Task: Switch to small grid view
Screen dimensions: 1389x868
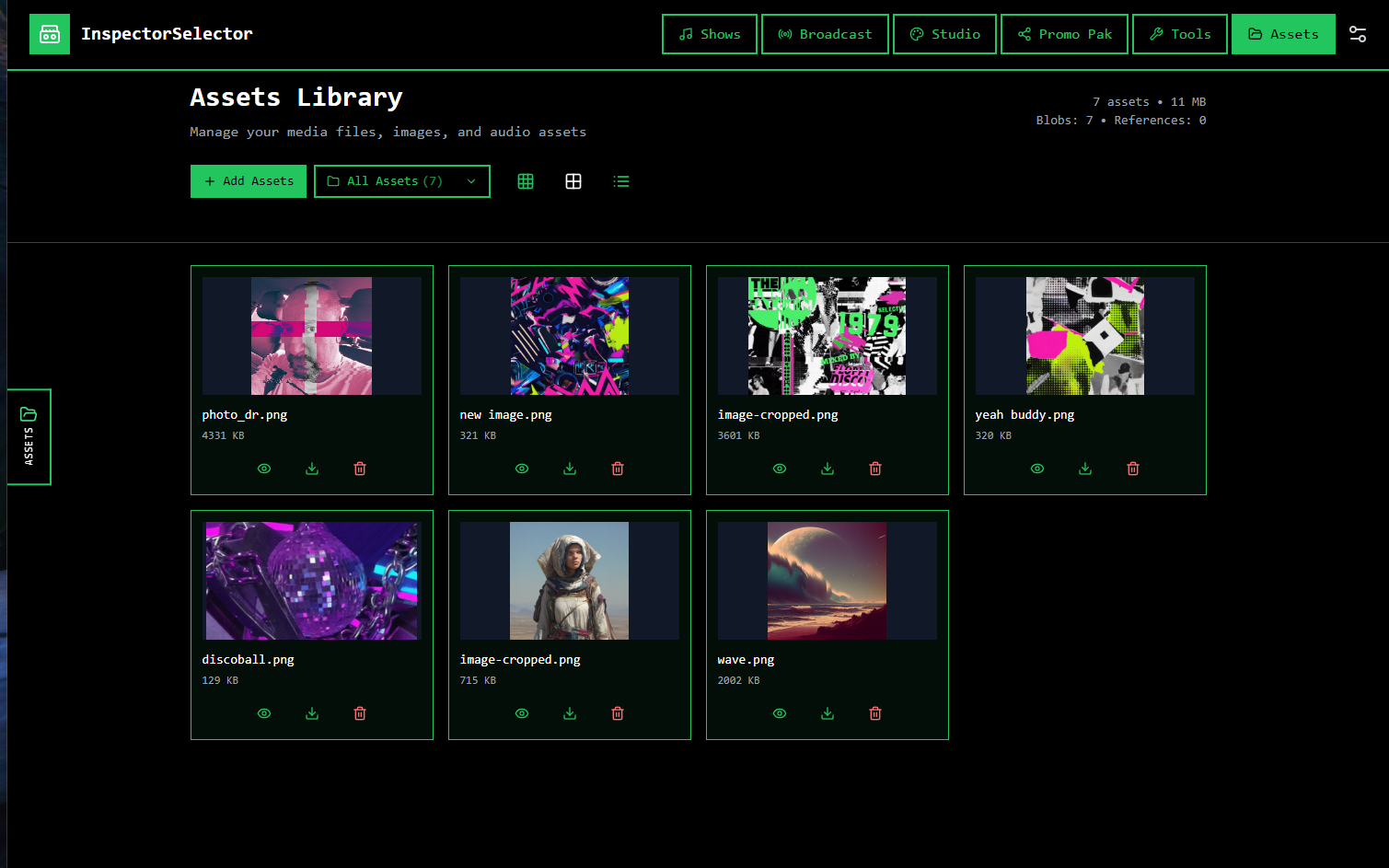Action: pyautogui.click(x=526, y=181)
